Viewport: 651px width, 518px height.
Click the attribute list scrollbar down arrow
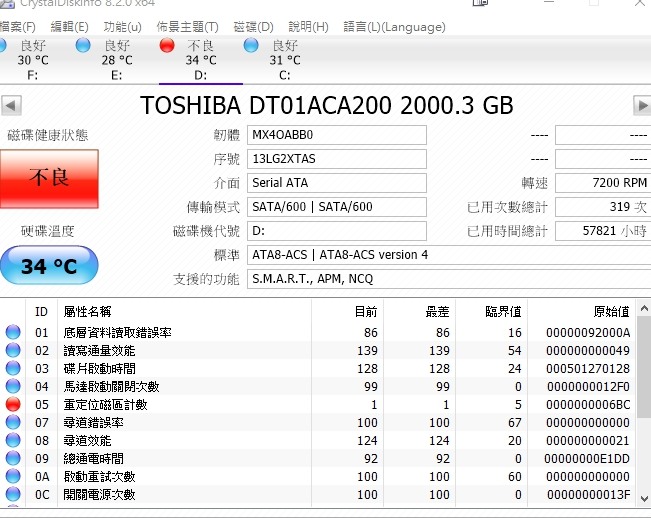coord(644,498)
